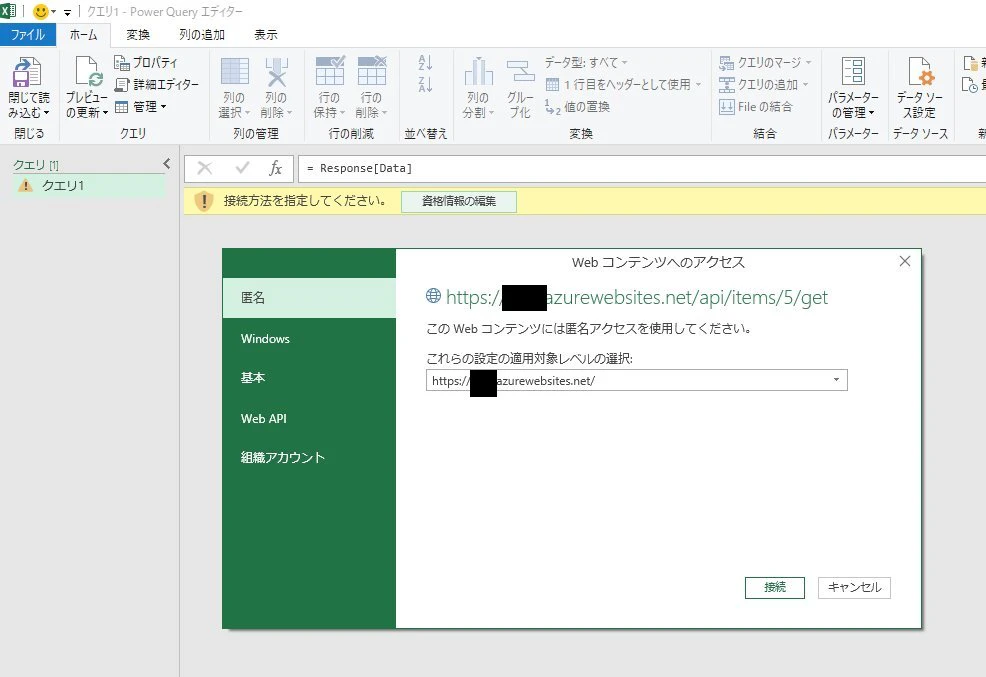Open the 列の分割 dropdown arrow
The height and width of the screenshot is (677, 986).
tap(492, 113)
